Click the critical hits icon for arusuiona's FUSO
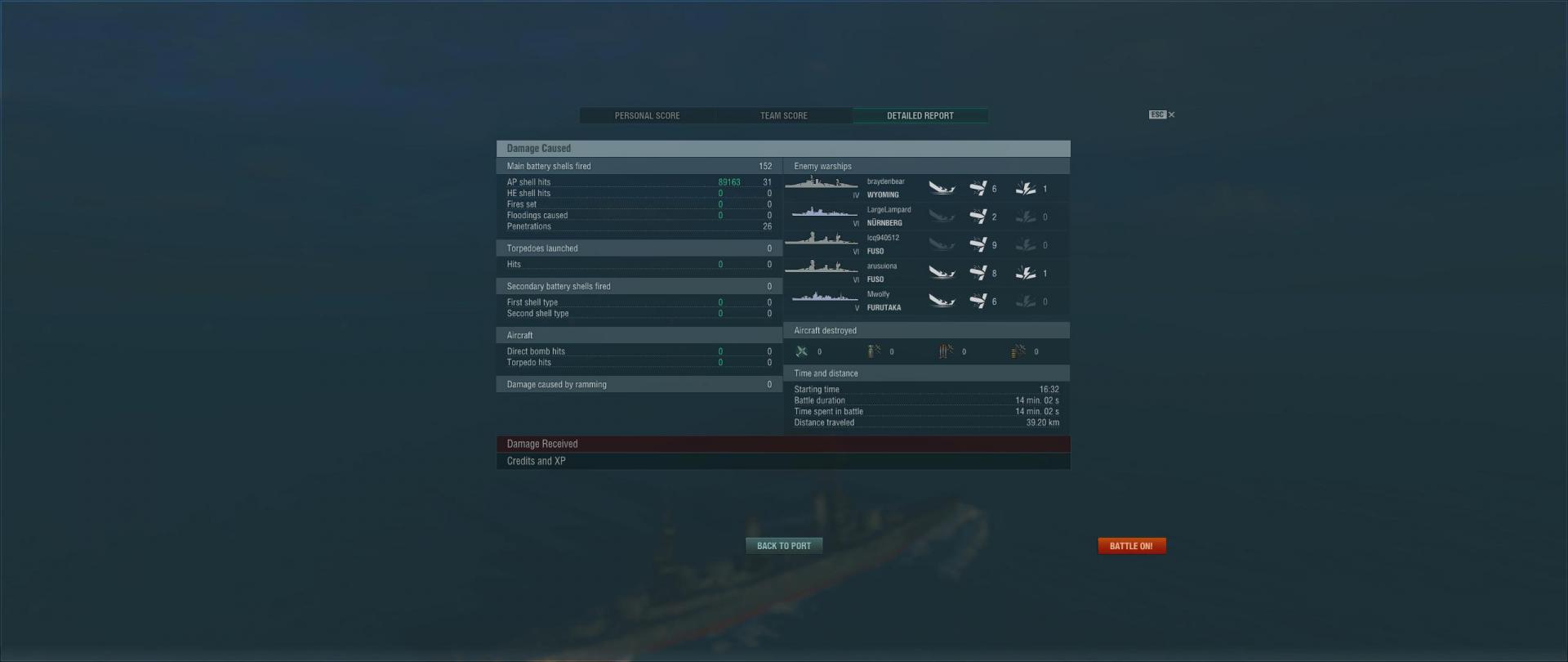Screen dimensions: 1568x662 [1026, 273]
